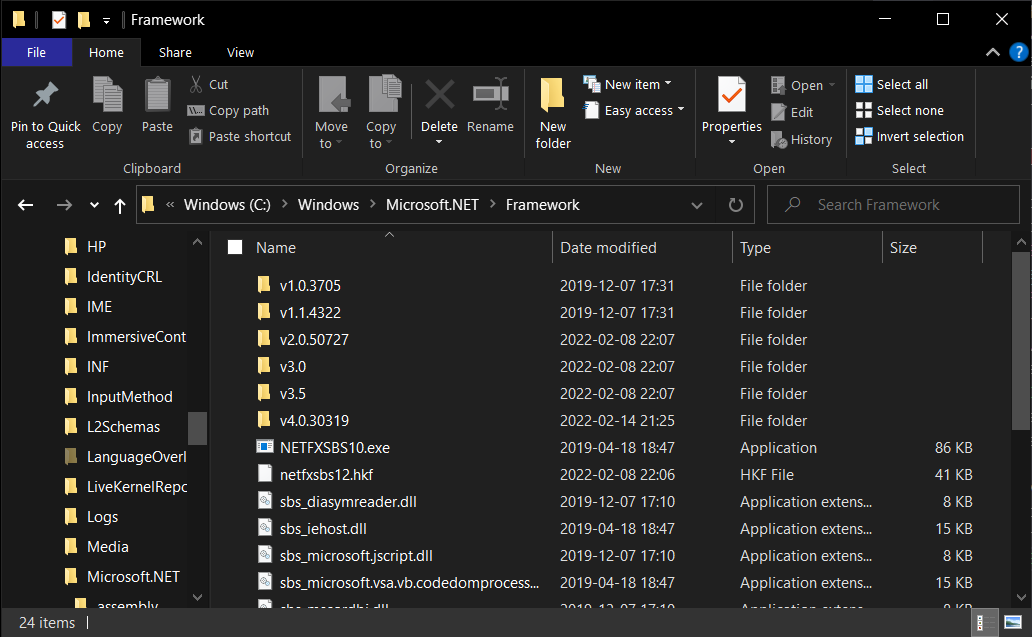The image size is (1032, 637).
Task: Switch to large thumbnails view in status bar
Action: [x=1013, y=623]
